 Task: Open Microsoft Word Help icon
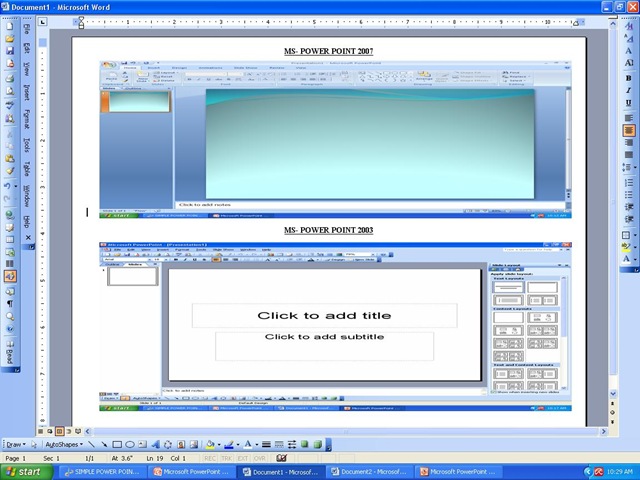(x=9, y=329)
